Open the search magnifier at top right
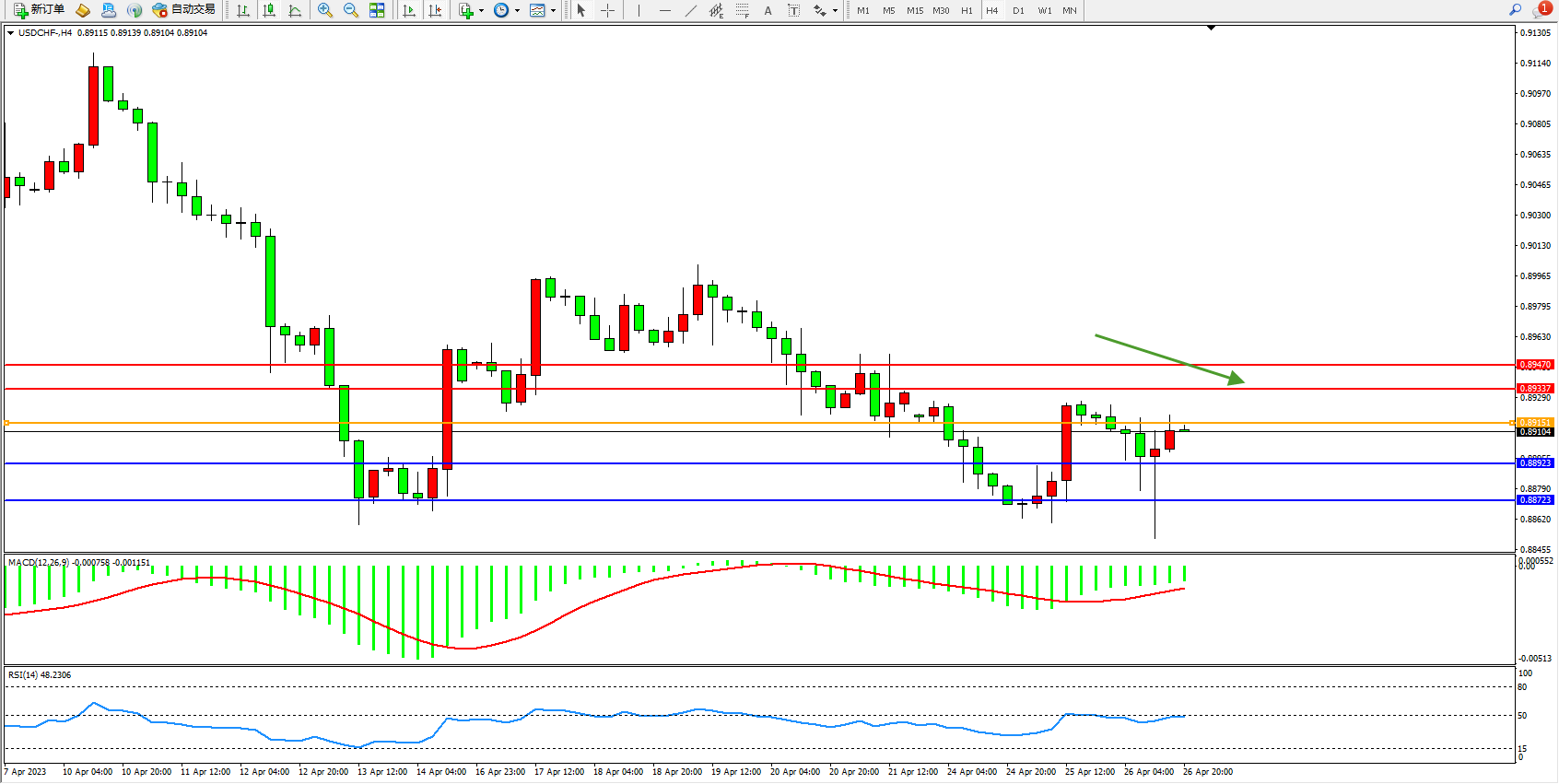Image resolution: width=1559 pixels, height=784 pixels. (x=1516, y=10)
